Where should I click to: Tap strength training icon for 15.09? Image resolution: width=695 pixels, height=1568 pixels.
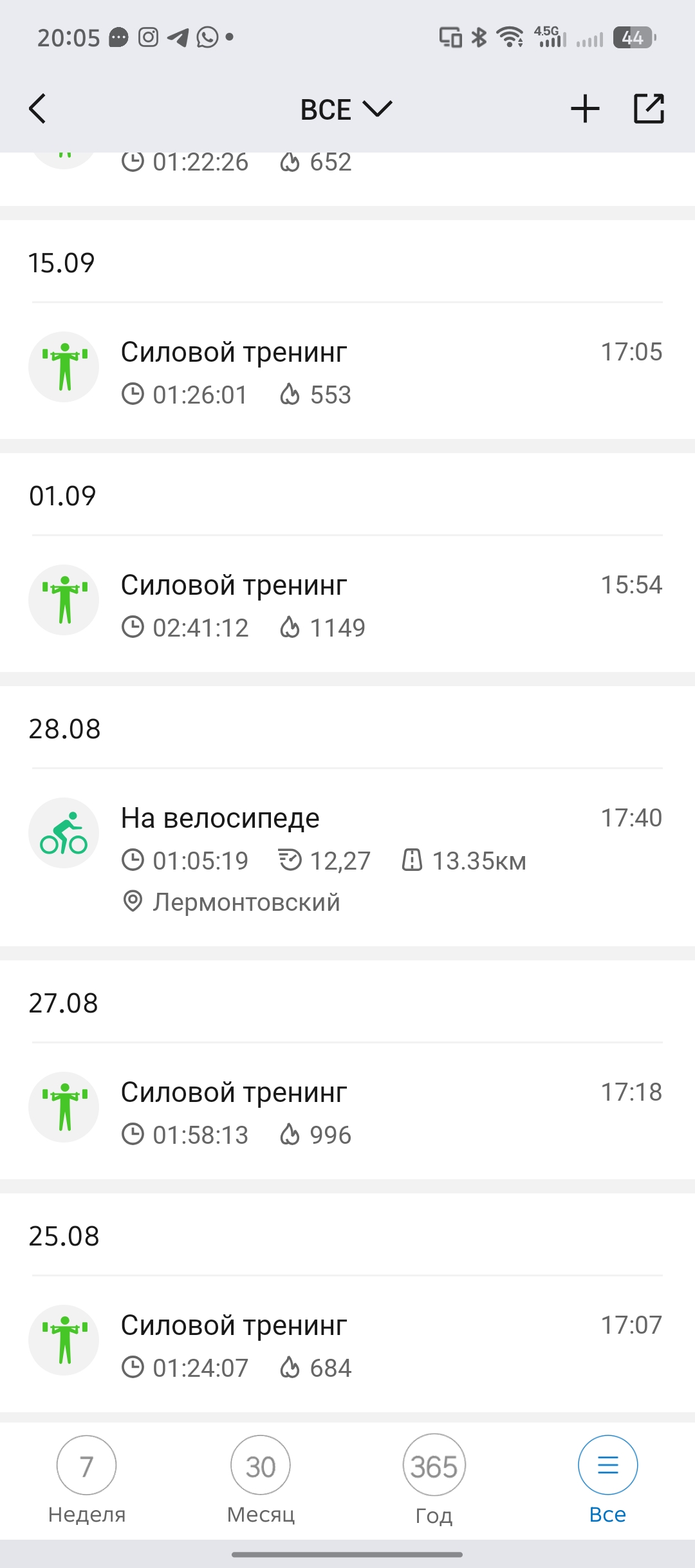click(x=64, y=367)
